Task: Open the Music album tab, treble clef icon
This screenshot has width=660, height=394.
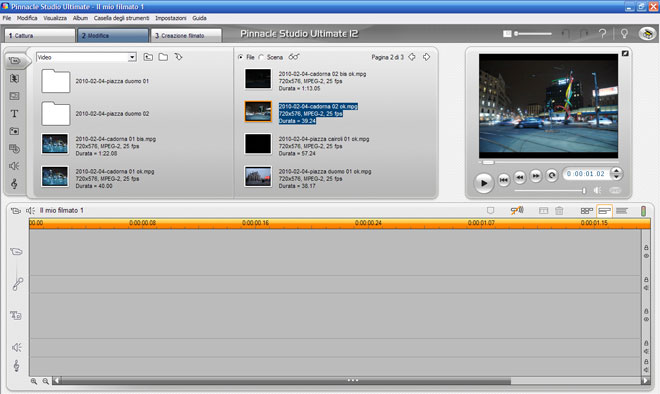Action: point(14,184)
